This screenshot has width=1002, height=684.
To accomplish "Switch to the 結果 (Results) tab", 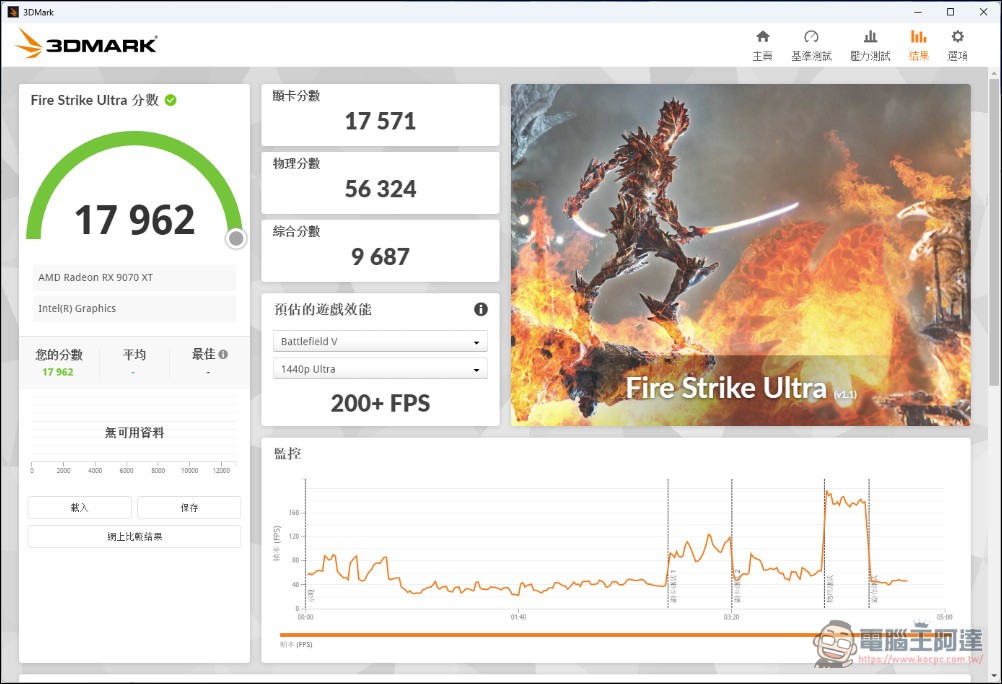I will pyautogui.click(x=918, y=42).
